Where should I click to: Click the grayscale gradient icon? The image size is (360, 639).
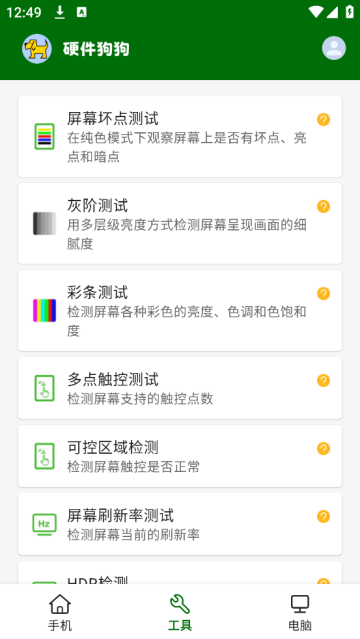[x=44, y=223]
